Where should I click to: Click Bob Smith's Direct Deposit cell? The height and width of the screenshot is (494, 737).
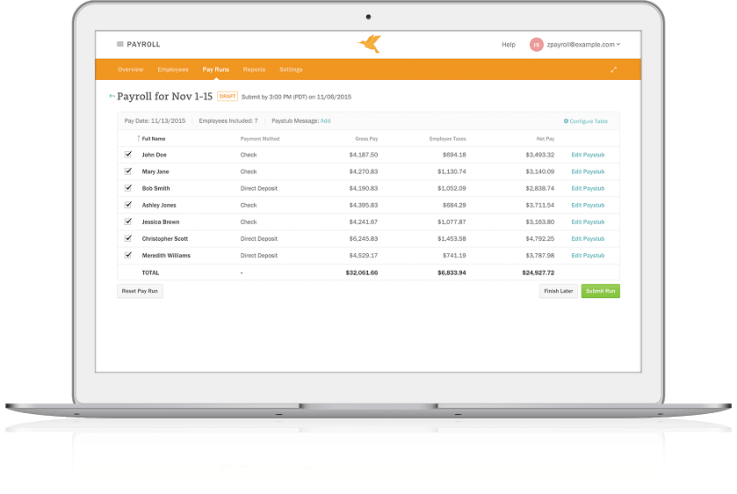point(259,188)
